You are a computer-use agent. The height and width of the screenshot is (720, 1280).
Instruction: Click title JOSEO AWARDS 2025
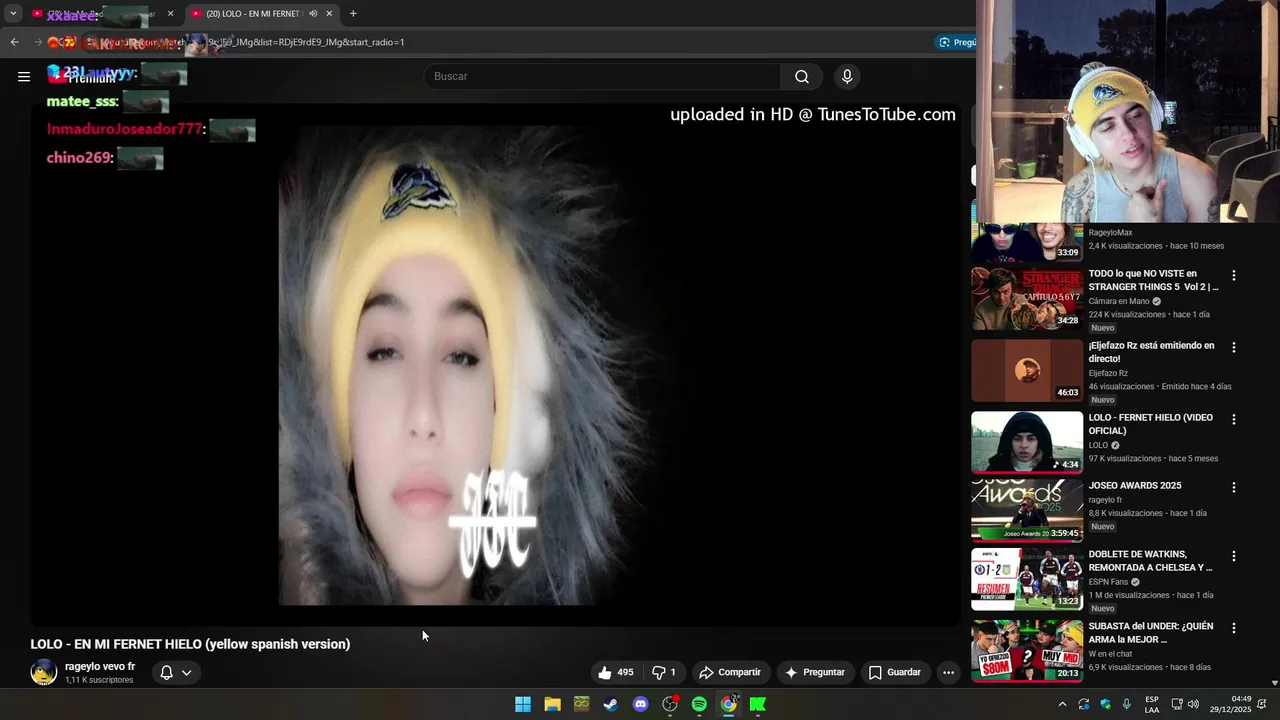[x=1135, y=486]
